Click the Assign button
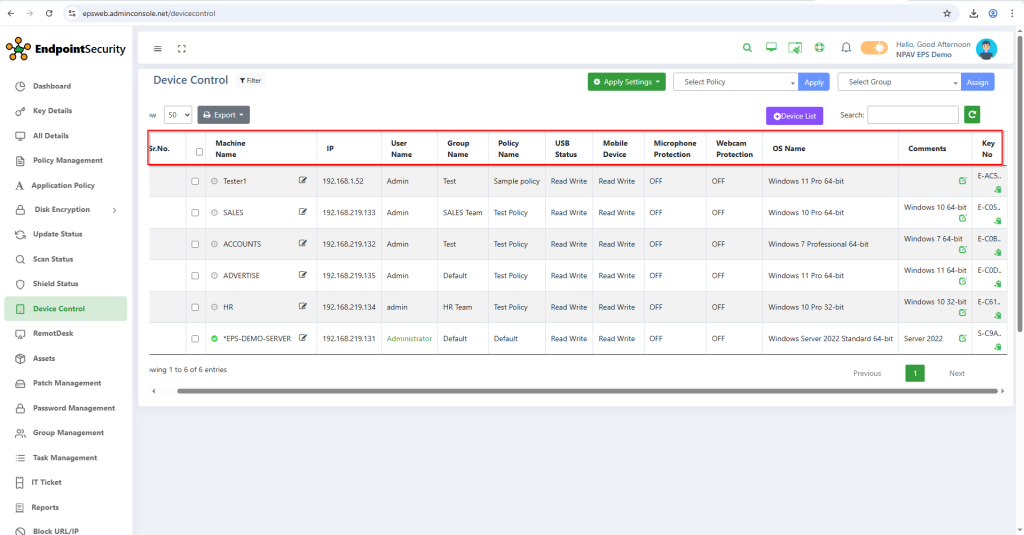Screen dimensions: 1024x535 [x=978, y=82]
